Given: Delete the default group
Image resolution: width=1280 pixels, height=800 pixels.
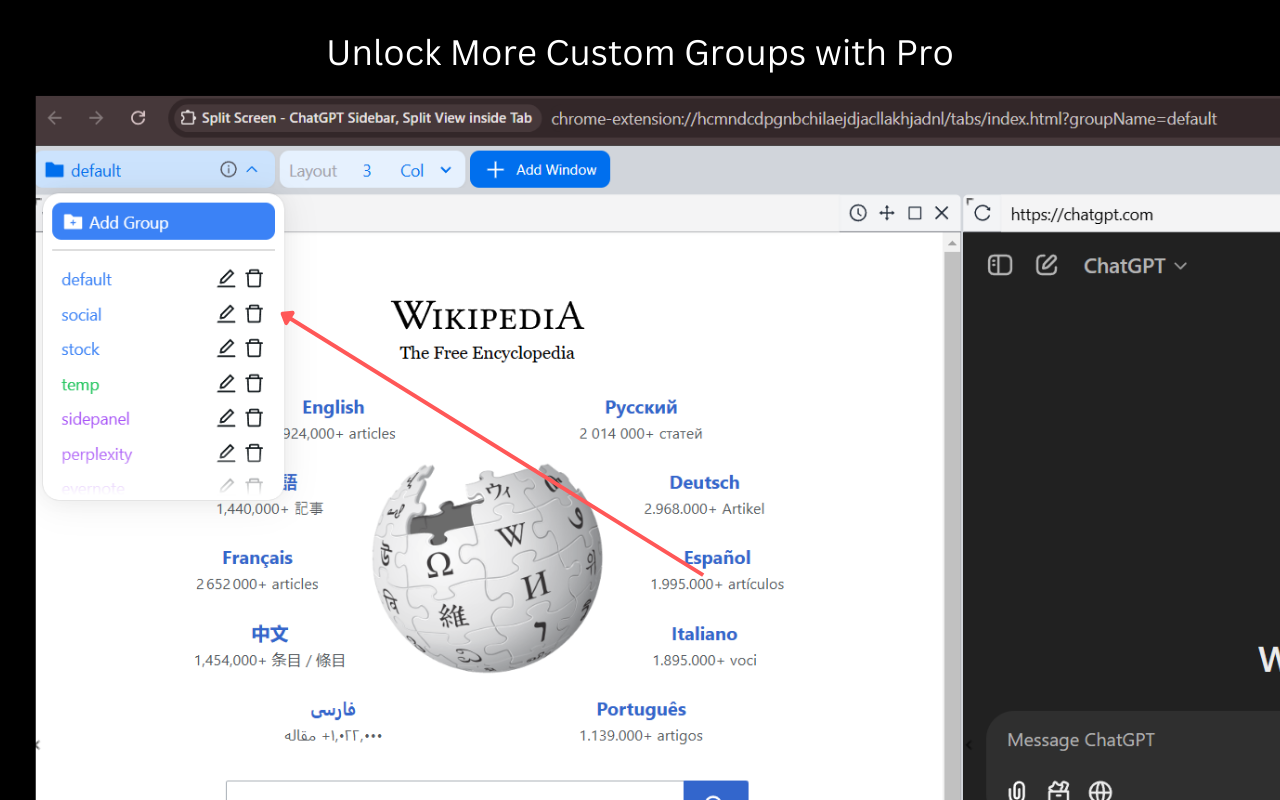Looking at the screenshot, I should [255, 279].
